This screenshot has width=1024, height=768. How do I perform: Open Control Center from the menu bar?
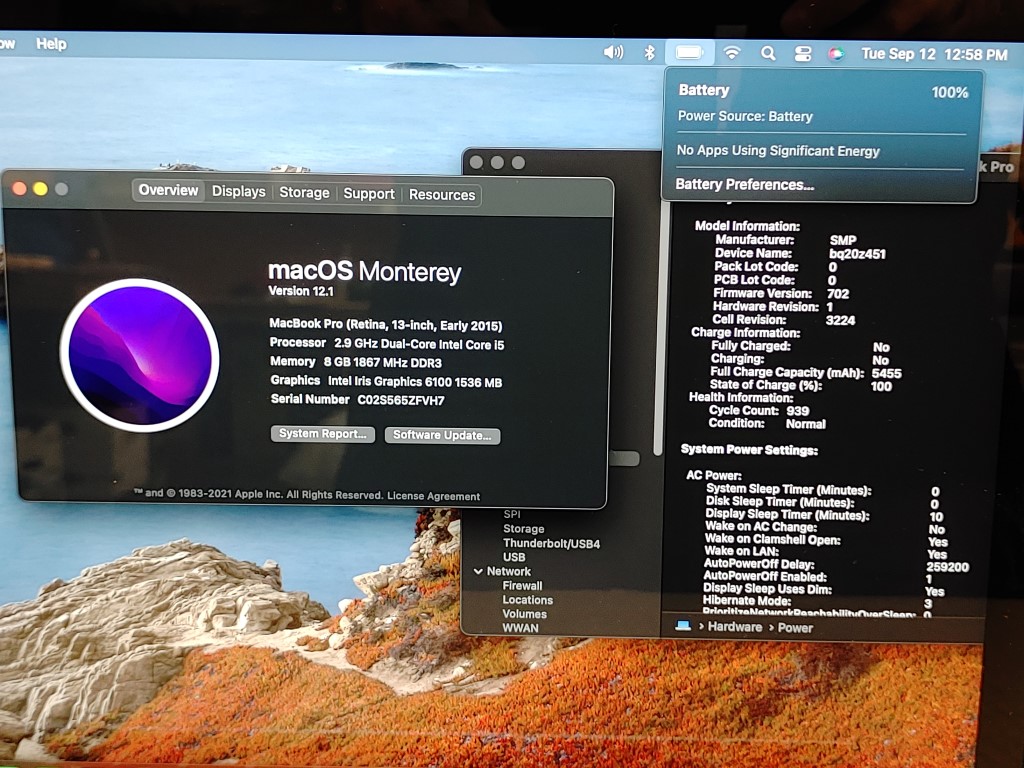click(x=803, y=54)
